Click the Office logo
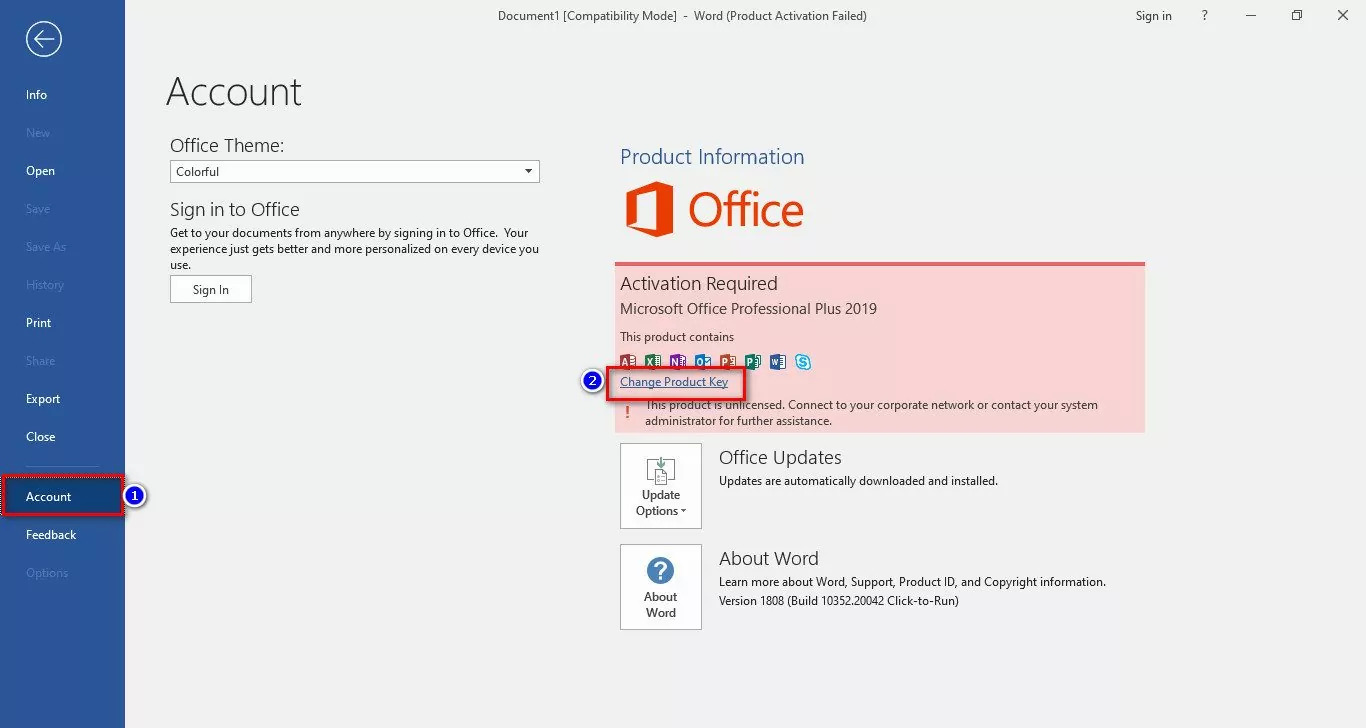 click(x=714, y=210)
